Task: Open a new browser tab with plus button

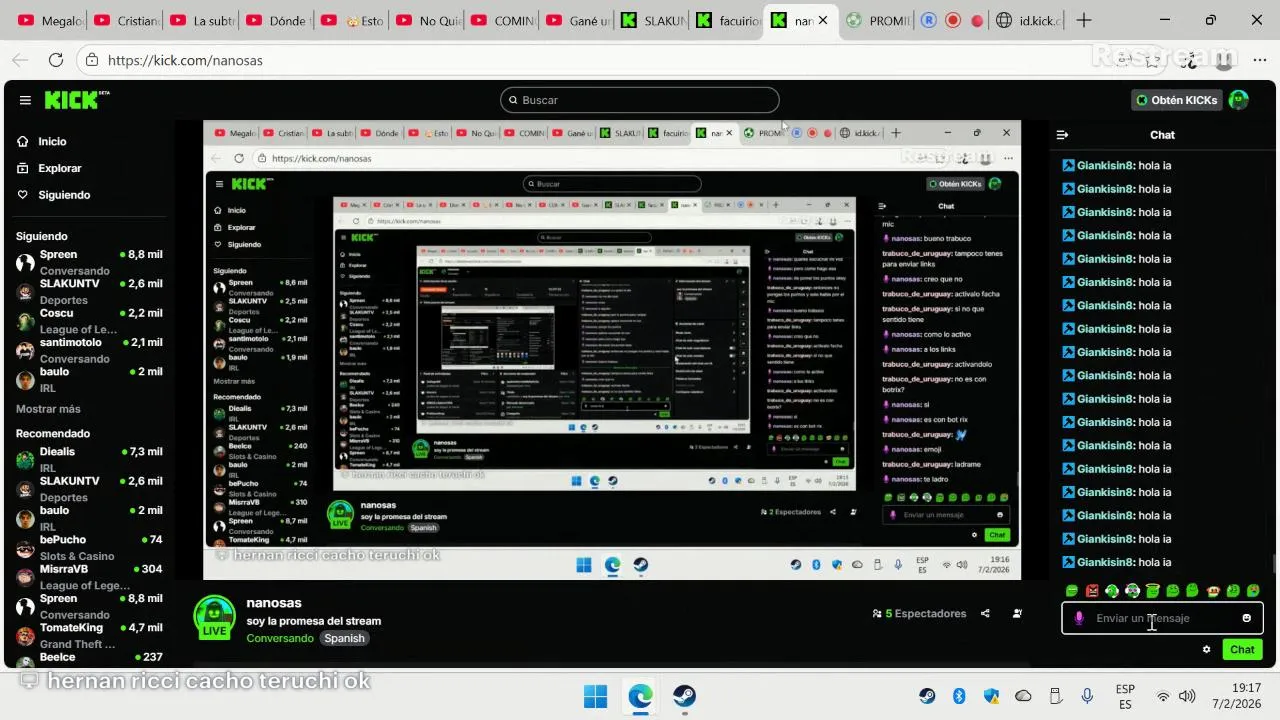Action: click(x=1084, y=20)
